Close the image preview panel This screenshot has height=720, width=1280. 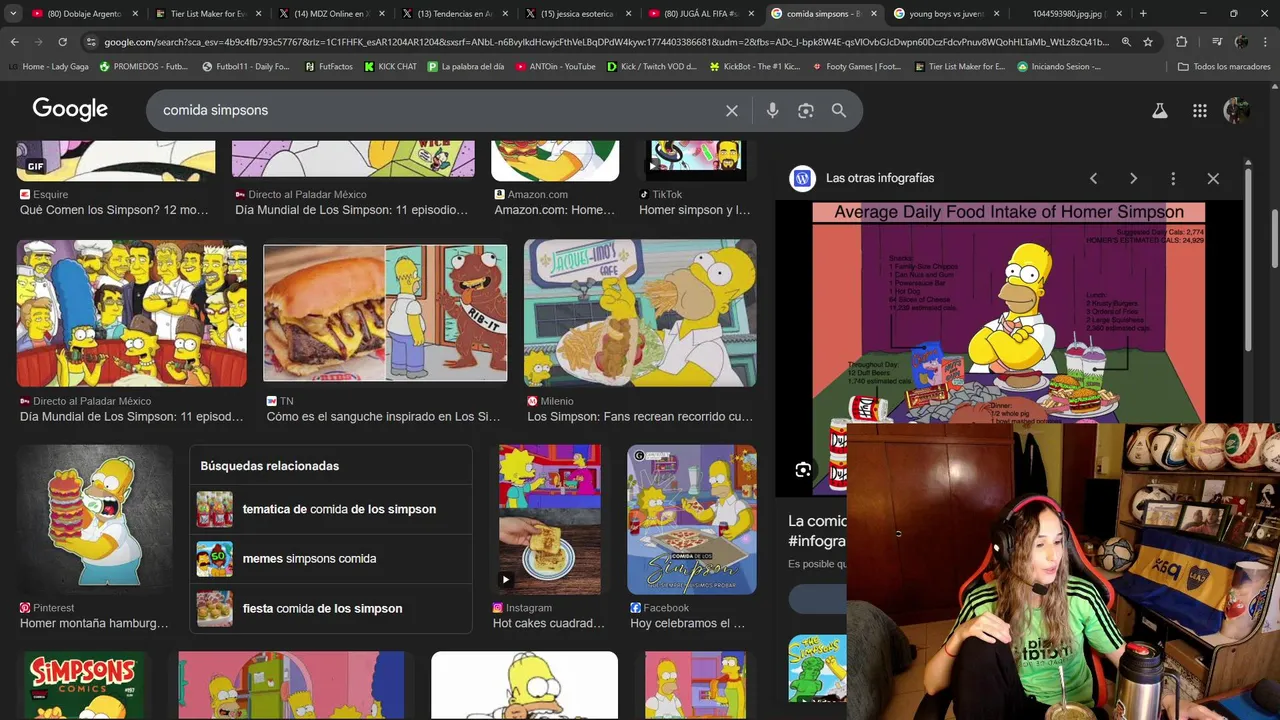tap(1213, 178)
